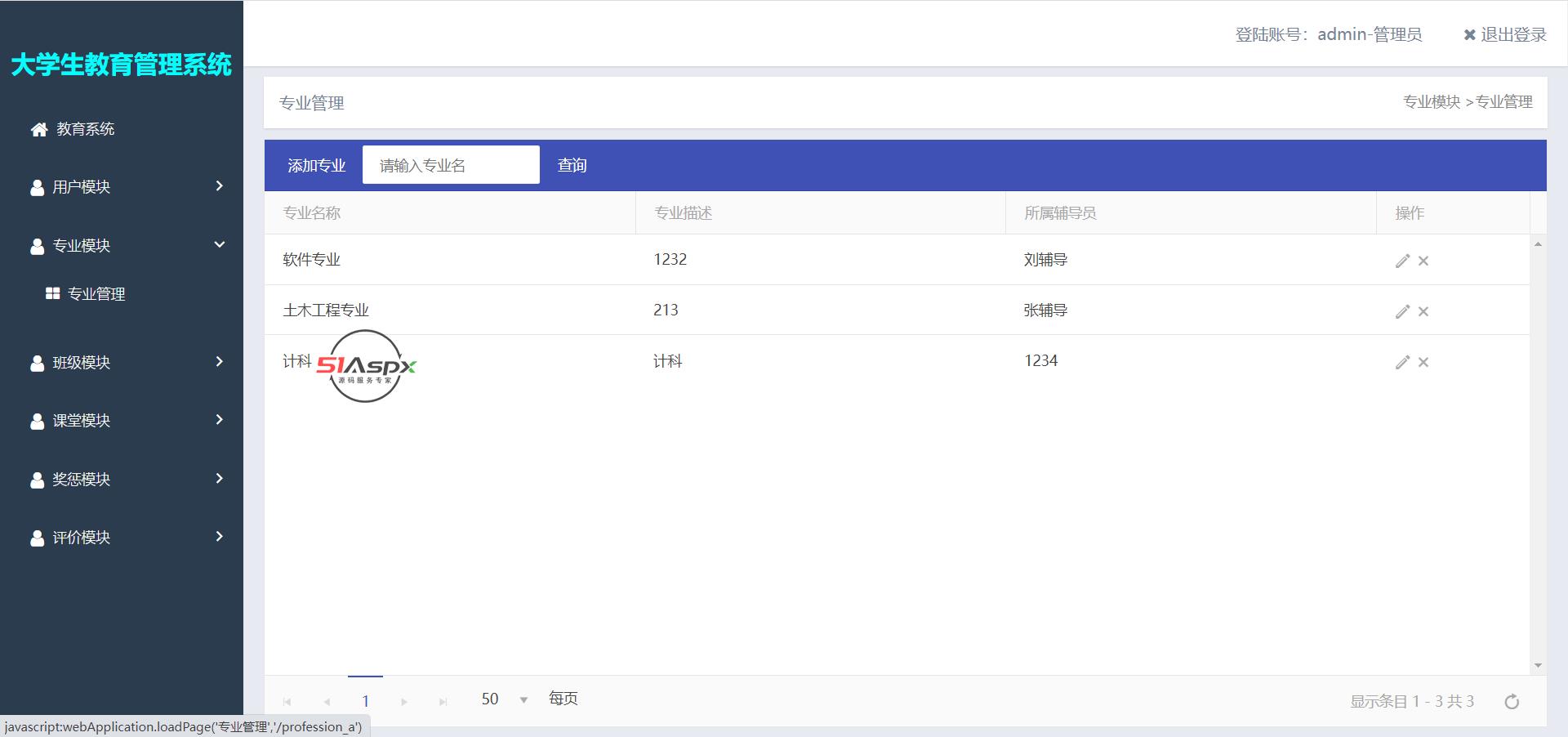The height and width of the screenshot is (737, 1568).
Task: Focus the 请输入专业名 search field
Action: click(451, 165)
